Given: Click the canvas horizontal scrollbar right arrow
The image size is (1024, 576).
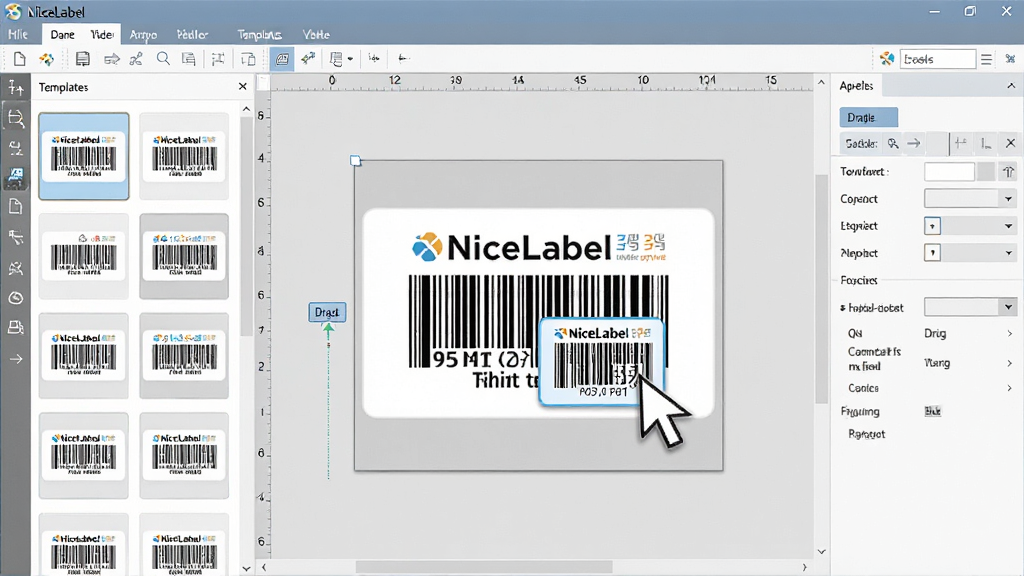Looking at the screenshot, I should click(805, 568).
